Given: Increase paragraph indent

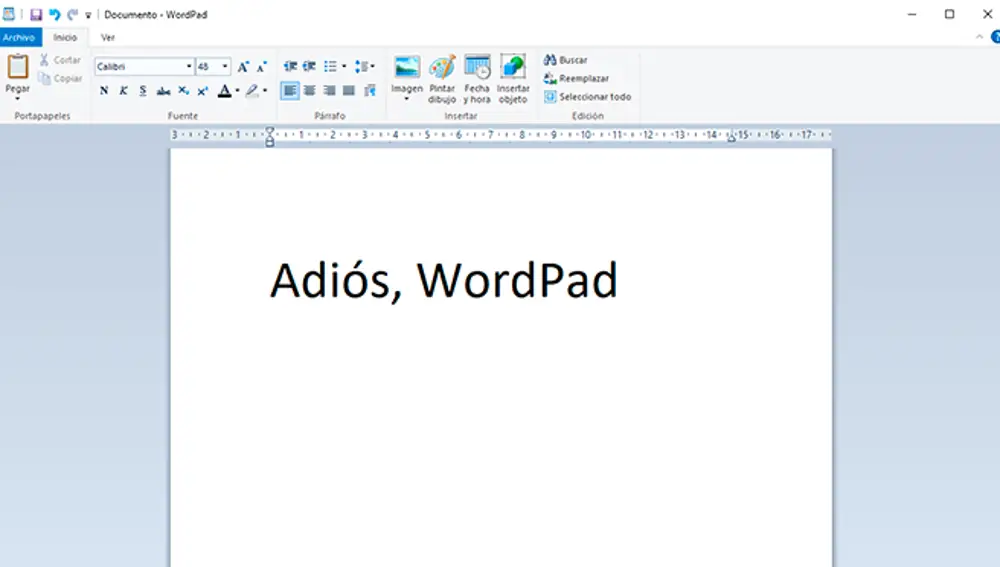Looking at the screenshot, I should 309,66.
